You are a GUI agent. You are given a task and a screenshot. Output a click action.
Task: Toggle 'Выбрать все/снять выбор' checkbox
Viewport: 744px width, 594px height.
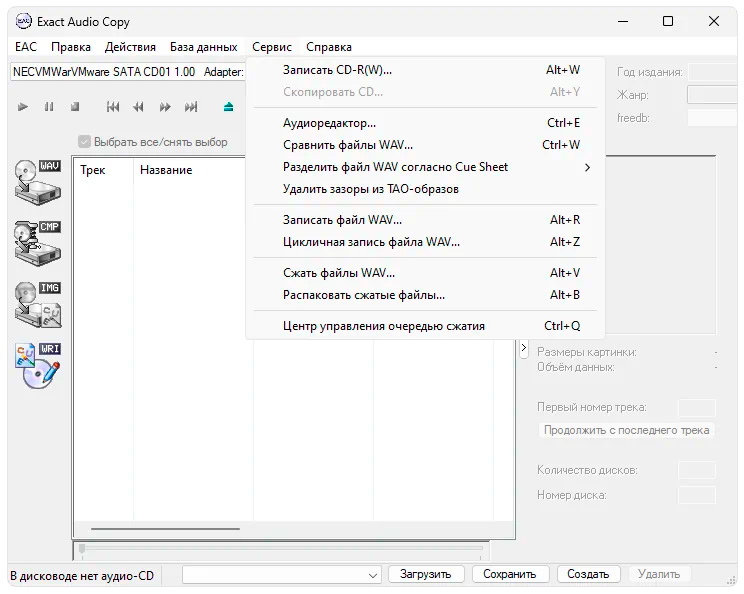tap(85, 142)
